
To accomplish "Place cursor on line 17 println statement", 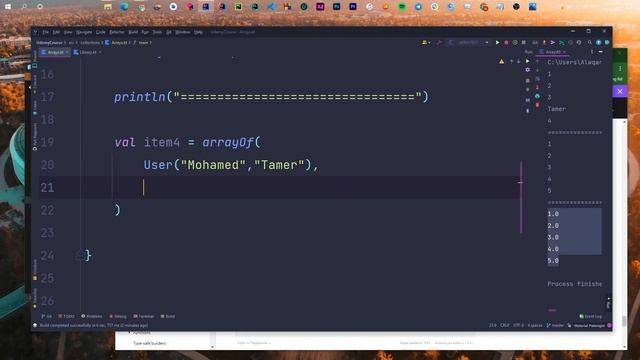I will [271, 97].
